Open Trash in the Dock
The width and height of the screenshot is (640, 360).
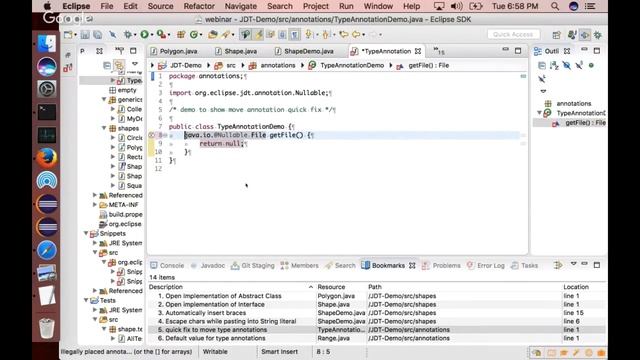[47, 329]
